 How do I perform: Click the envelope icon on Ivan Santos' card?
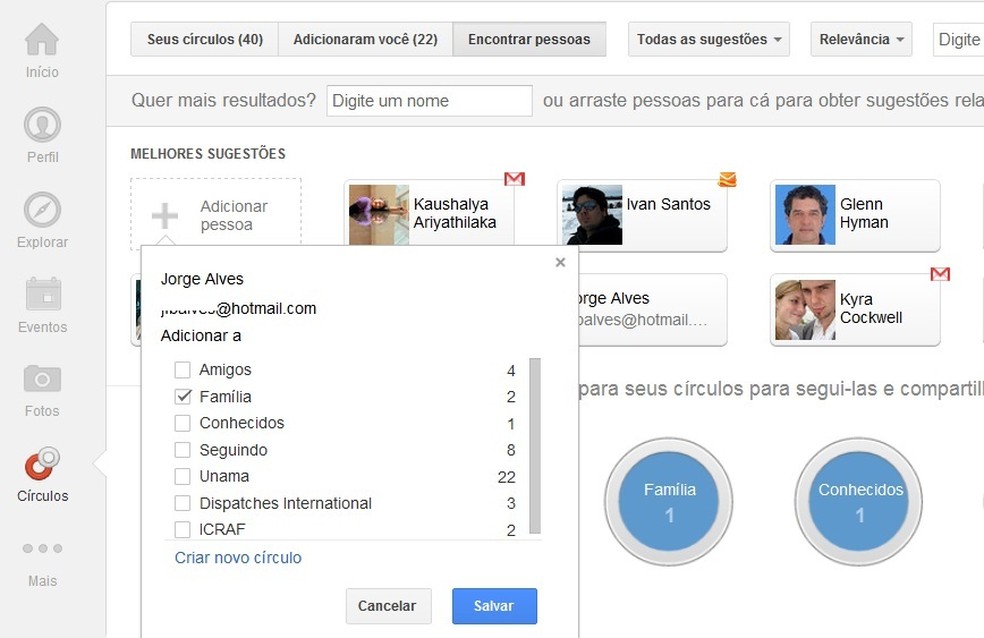727,178
